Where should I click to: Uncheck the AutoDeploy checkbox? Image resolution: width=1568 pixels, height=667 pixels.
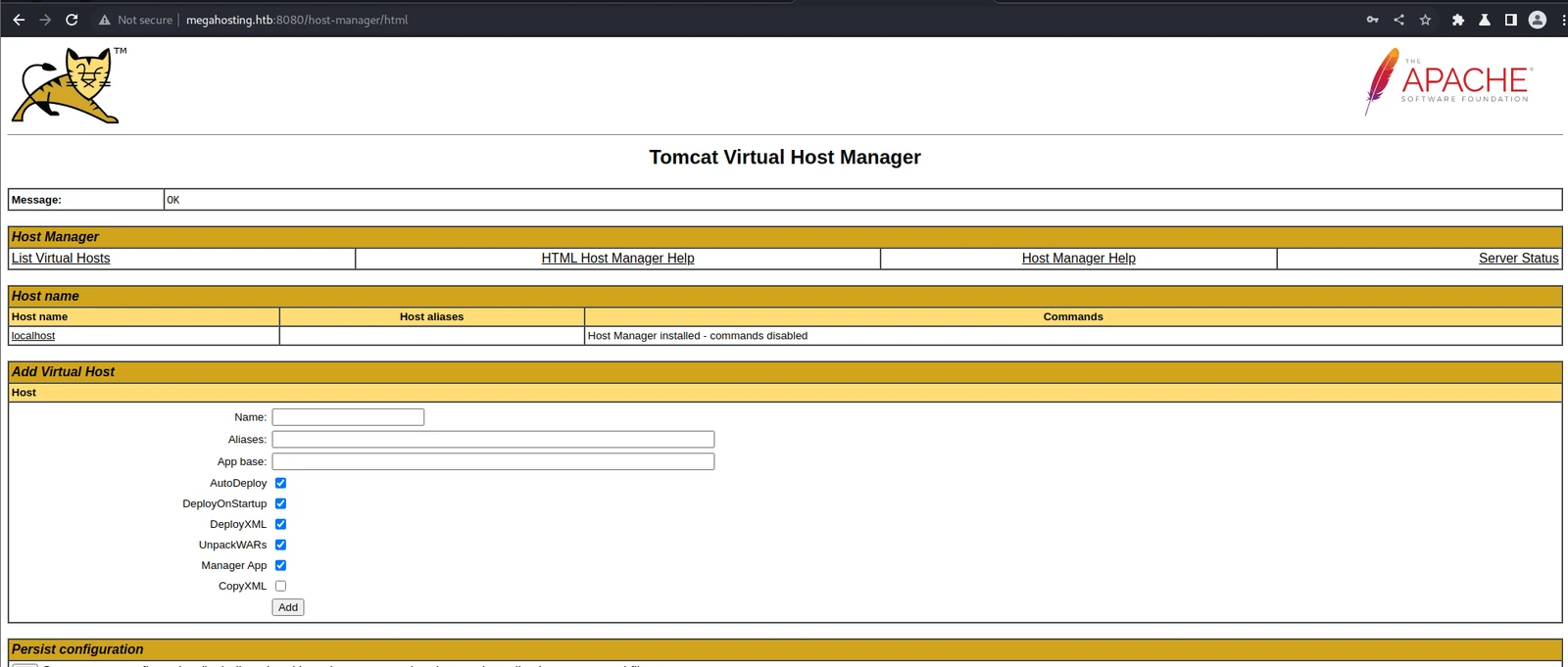pyautogui.click(x=280, y=483)
